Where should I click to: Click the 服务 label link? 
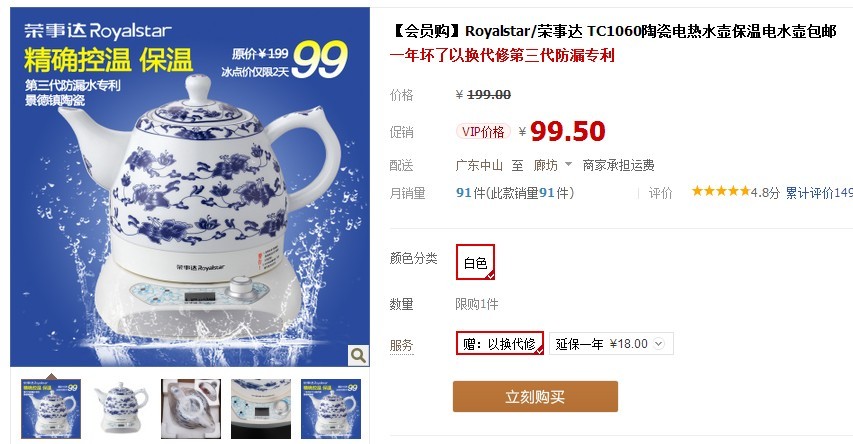coord(401,345)
